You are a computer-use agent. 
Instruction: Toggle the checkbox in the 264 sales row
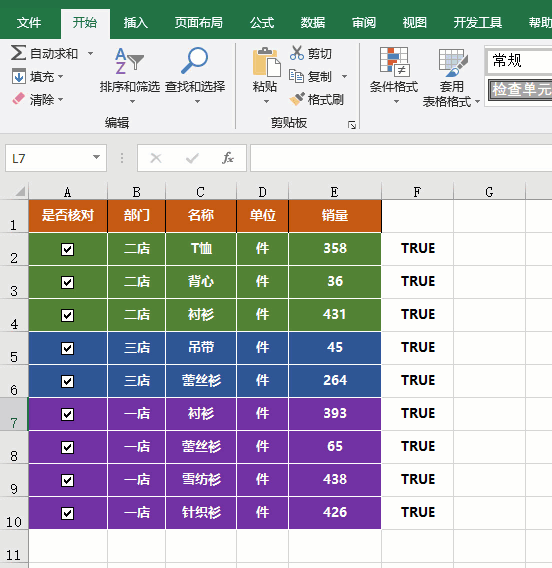pyautogui.click(x=67, y=381)
